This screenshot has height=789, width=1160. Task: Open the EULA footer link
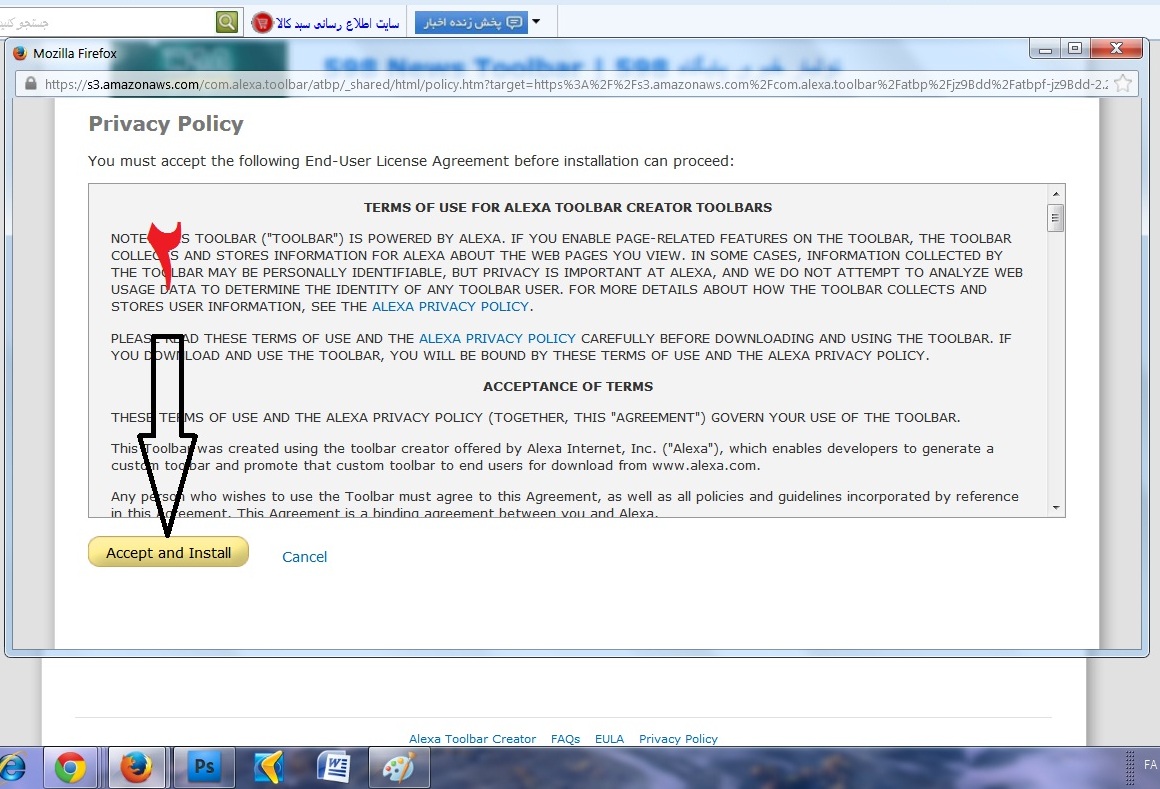tap(610, 739)
